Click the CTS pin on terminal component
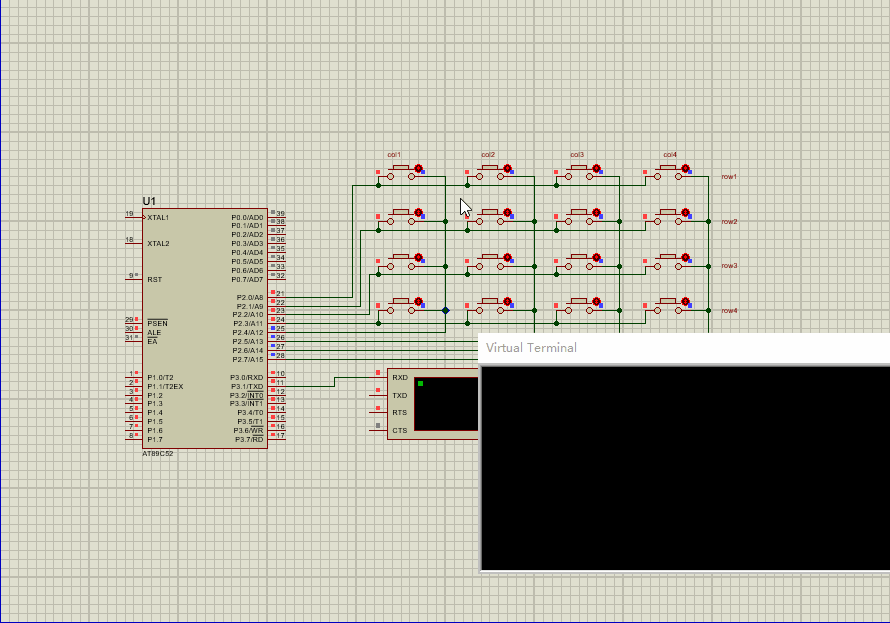The width and height of the screenshot is (890, 623). click(x=400, y=431)
